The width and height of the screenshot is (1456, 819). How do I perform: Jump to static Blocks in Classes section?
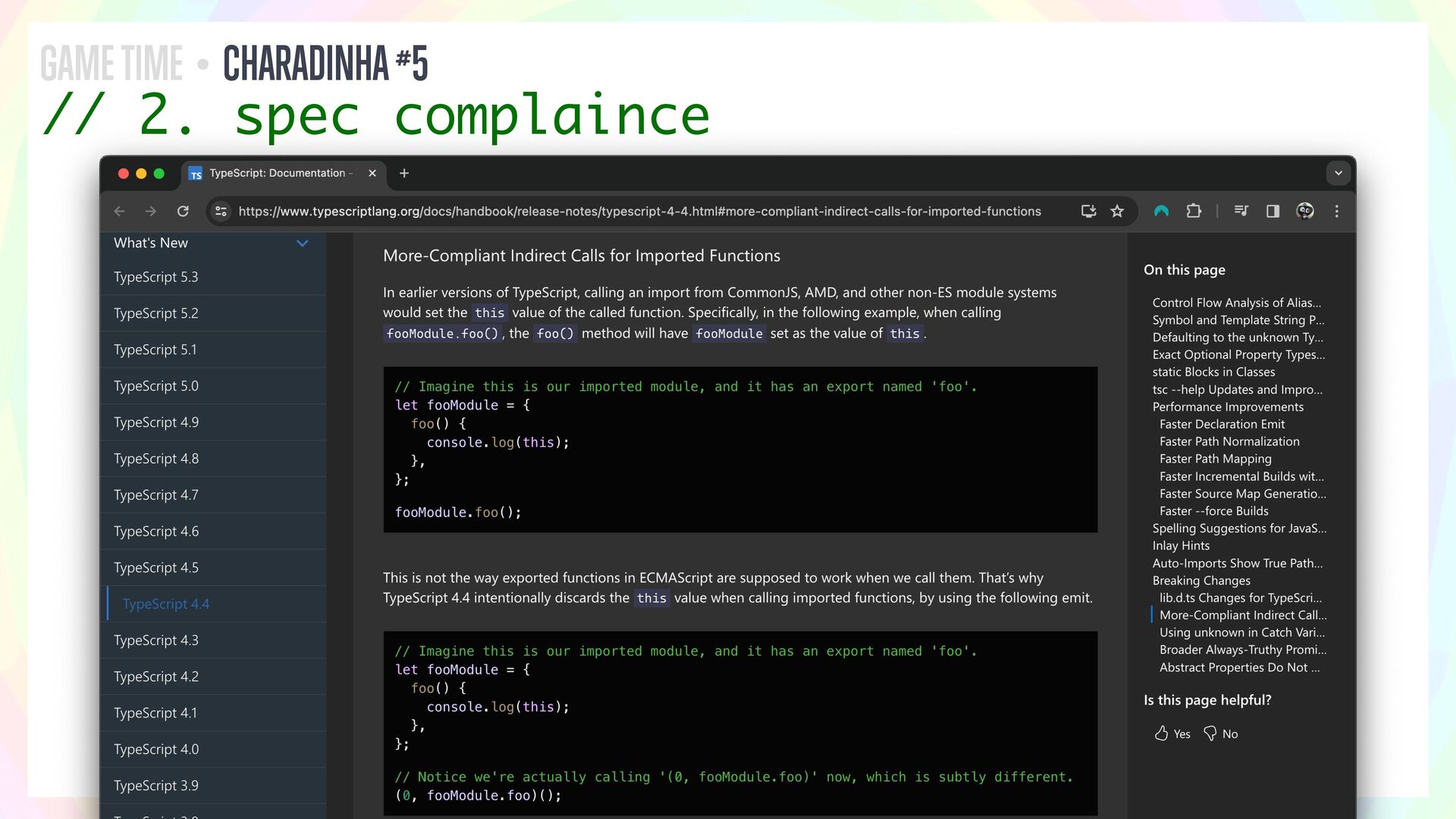click(1213, 372)
